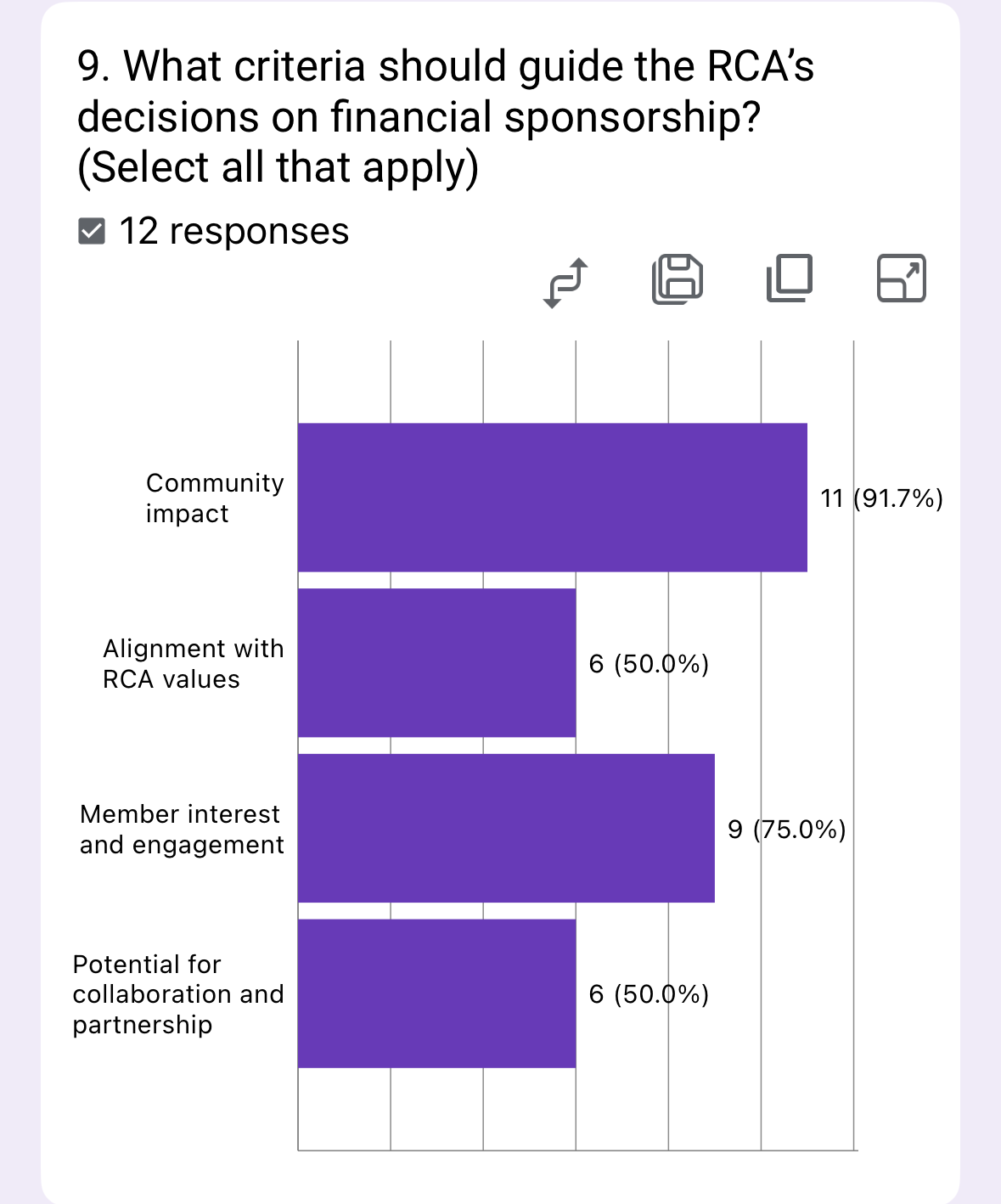Select the Alignment with RCA values bar
The height and width of the screenshot is (1204, 1001).
click(436, 662)
